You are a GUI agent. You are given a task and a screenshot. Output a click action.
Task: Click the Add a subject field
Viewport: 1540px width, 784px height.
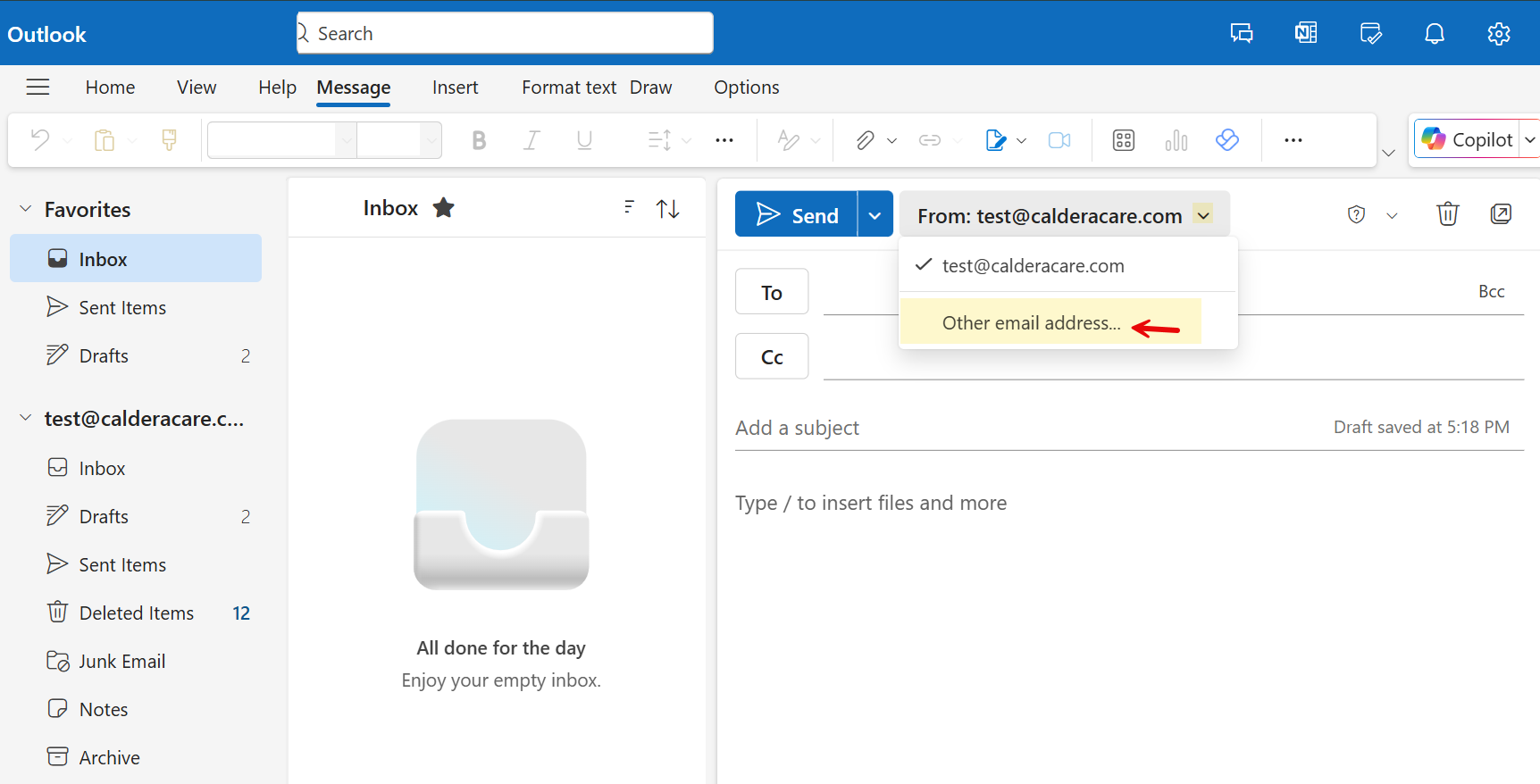pyautogui.click(x=1027, y=428)
